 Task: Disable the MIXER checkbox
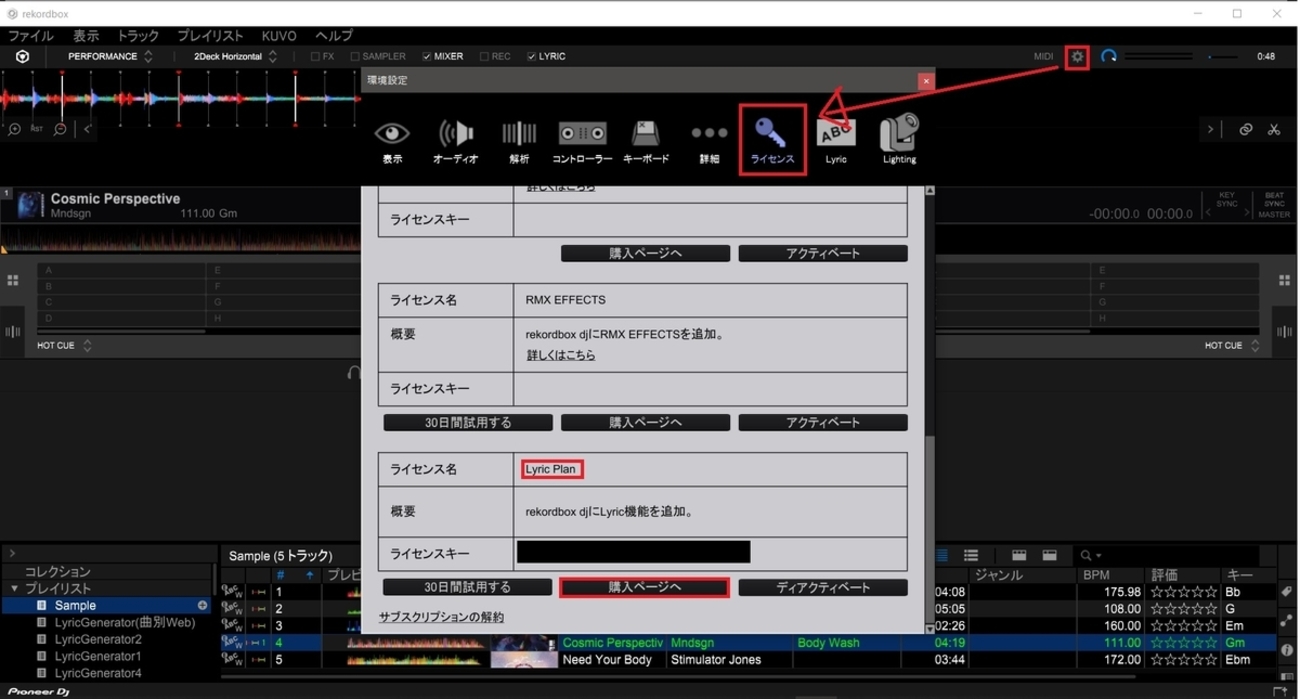click(427, 57)
